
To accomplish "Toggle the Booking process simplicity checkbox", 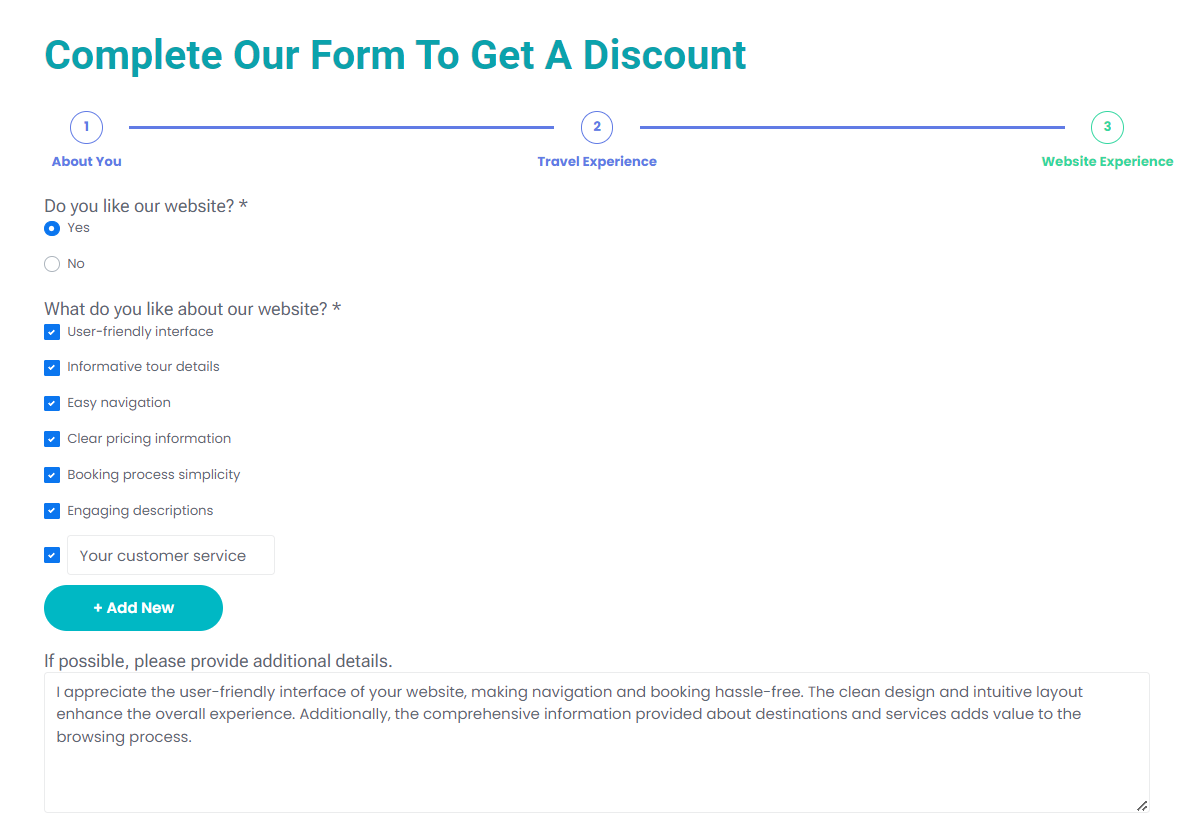I will pyautogui.click(x=51, y=475).
